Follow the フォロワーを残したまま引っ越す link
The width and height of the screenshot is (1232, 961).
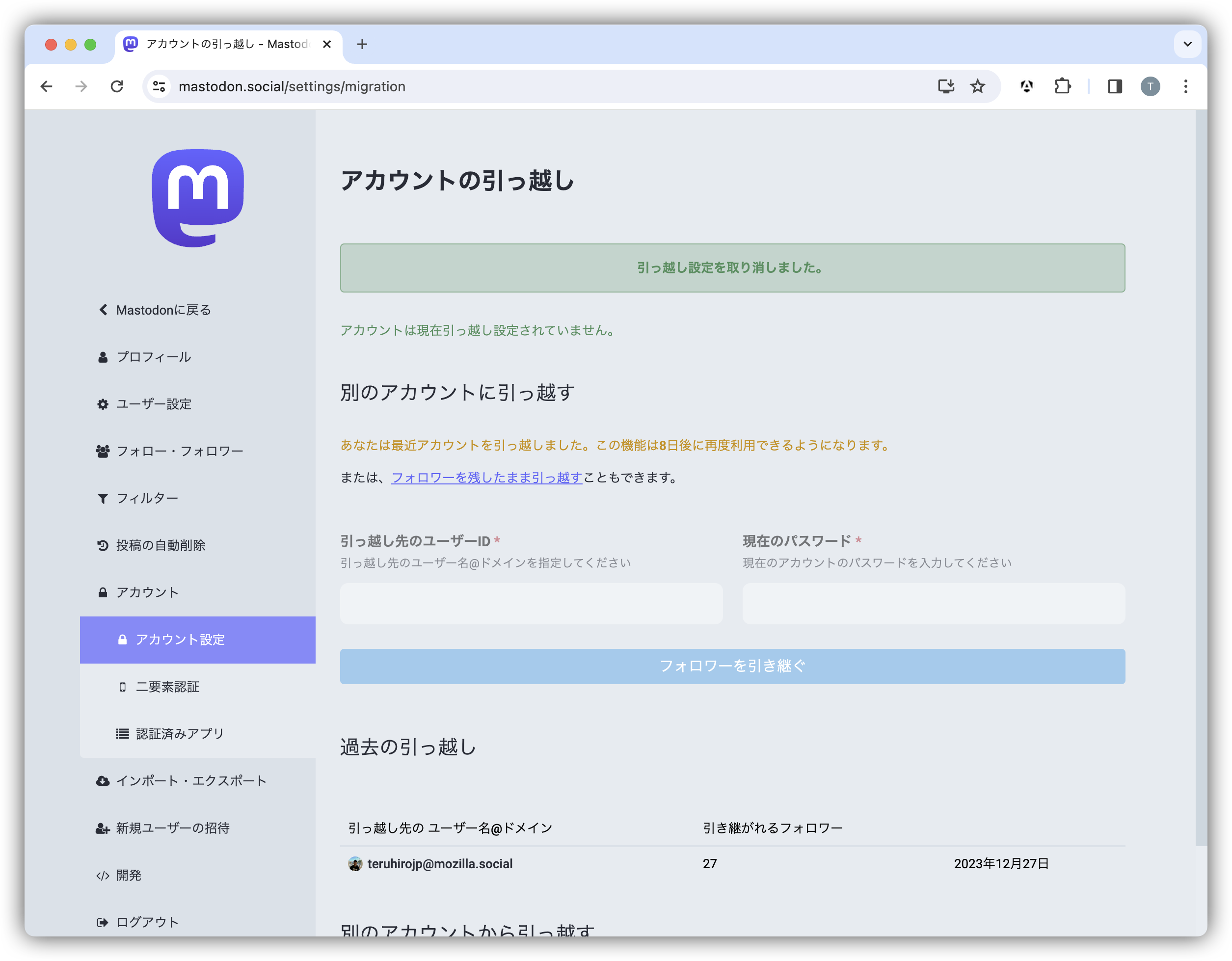pyautogui.click(x=486, y=478)
